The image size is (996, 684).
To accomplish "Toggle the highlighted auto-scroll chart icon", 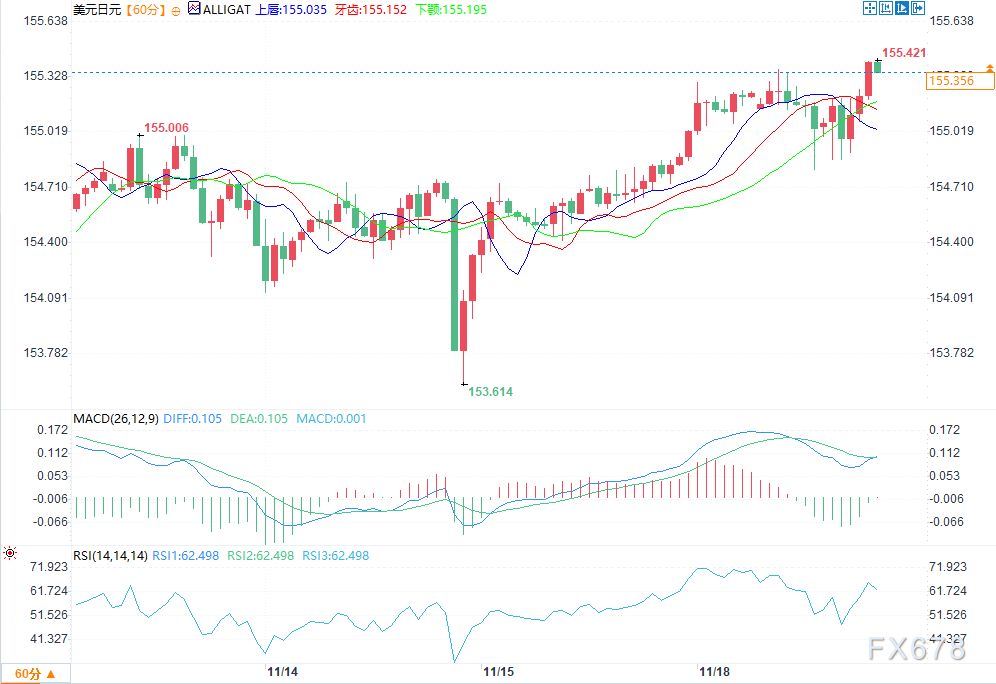I will pos(901,8).
